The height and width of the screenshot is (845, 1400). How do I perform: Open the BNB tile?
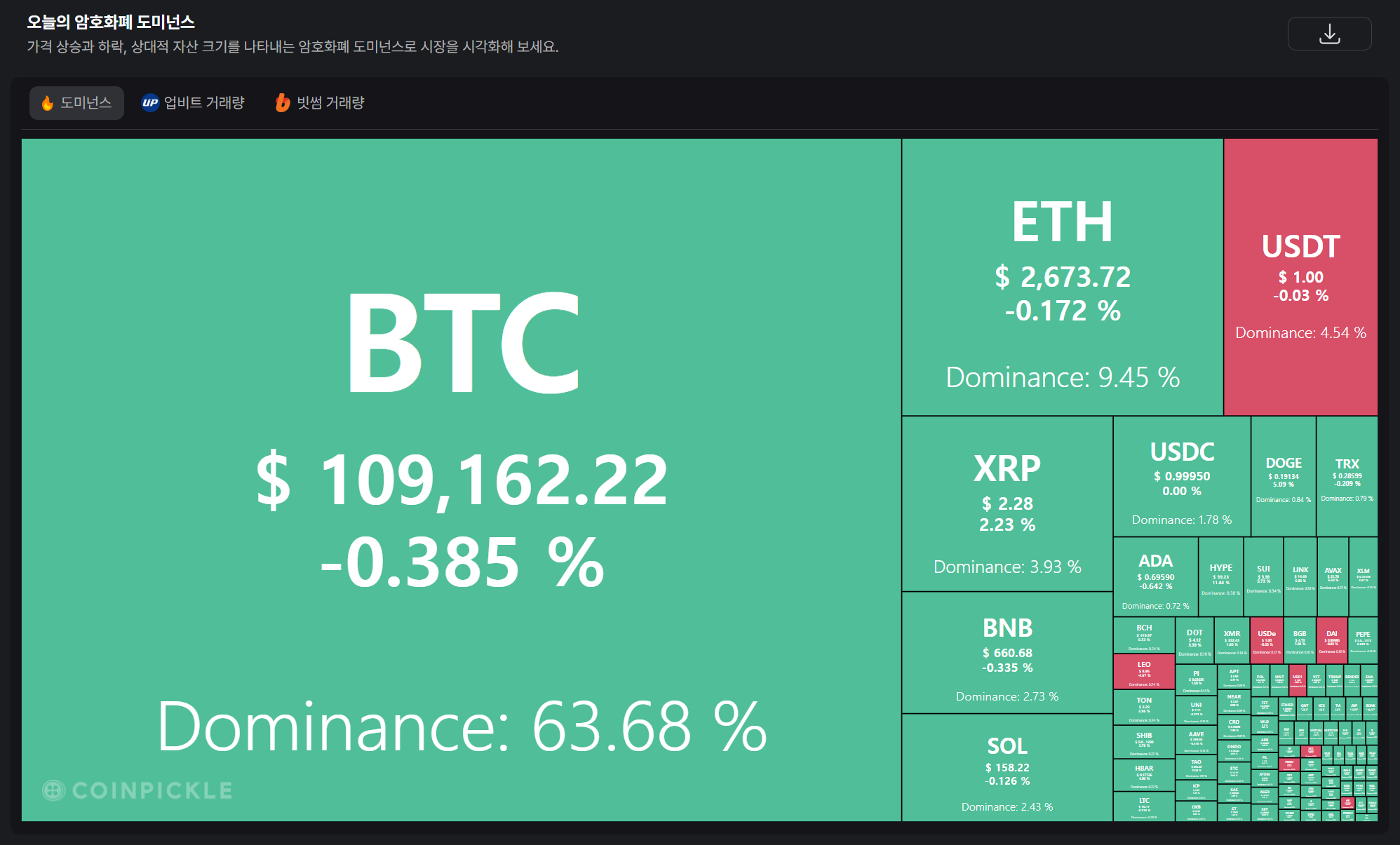[1007, 653]
